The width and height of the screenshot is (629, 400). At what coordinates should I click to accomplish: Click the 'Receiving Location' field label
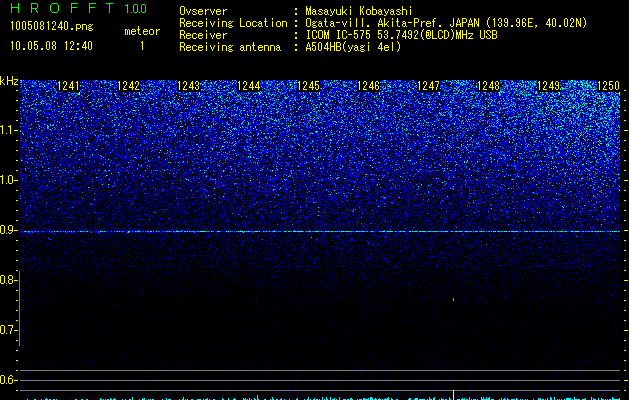[233, 23]
